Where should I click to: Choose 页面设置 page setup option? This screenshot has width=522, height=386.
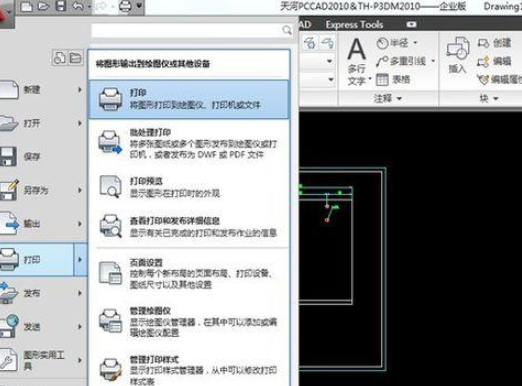[x=189, y=273]
